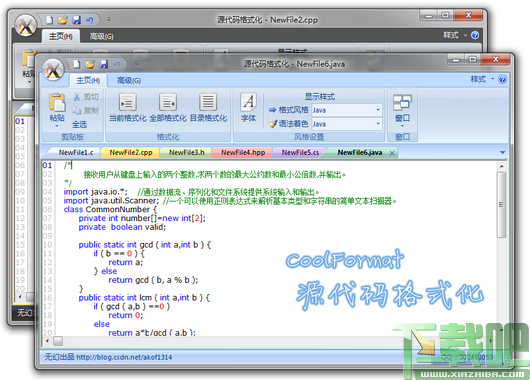Expand the 语法着色 Java dropdown
The image size is (530, 380).
point(378,124)
